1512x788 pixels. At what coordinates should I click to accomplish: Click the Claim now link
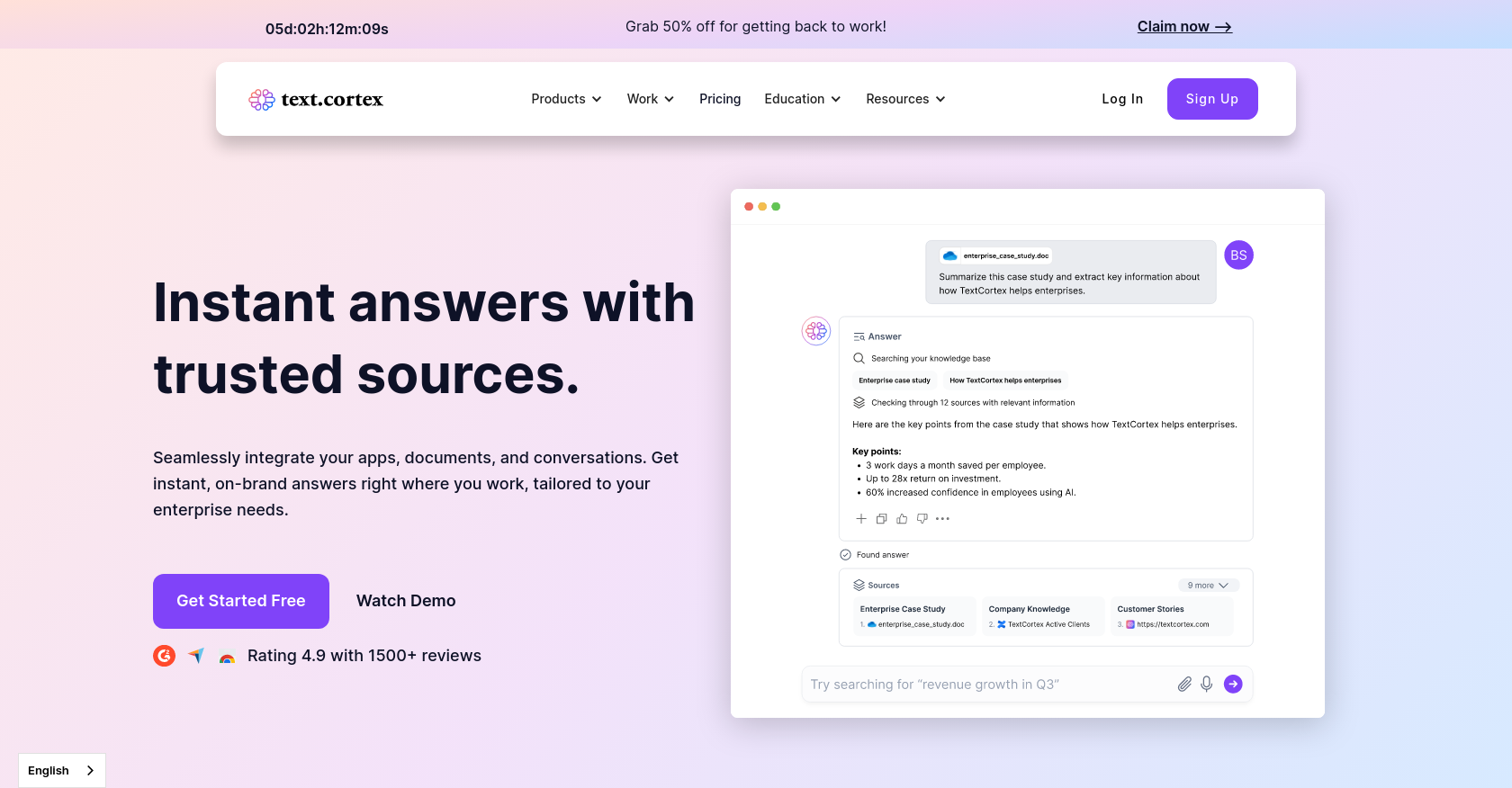pyautogui.click(x=1184, y=27)
